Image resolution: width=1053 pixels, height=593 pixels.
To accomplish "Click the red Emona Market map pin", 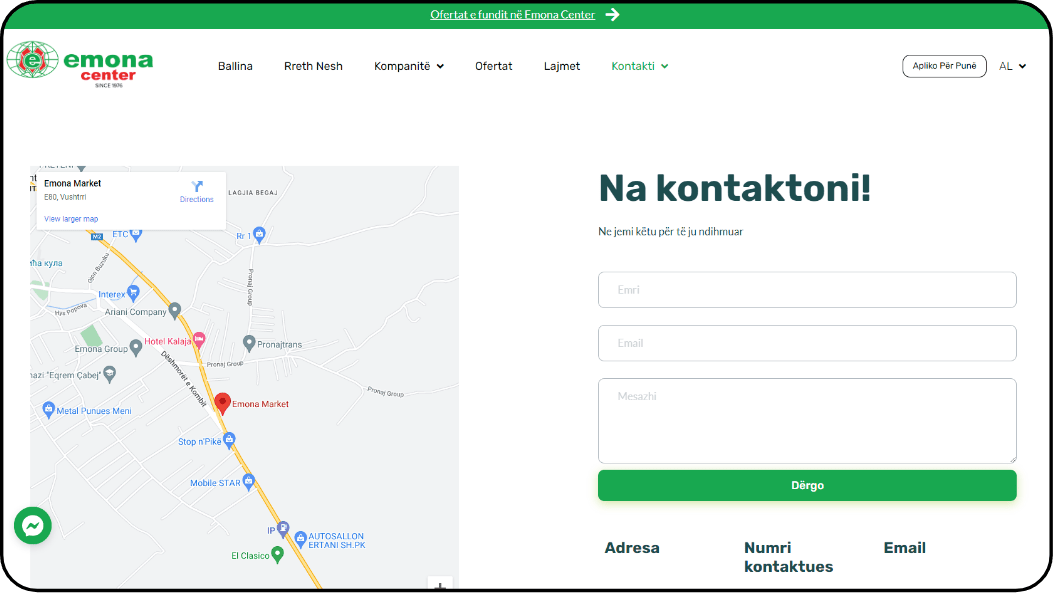I will 223,403.
